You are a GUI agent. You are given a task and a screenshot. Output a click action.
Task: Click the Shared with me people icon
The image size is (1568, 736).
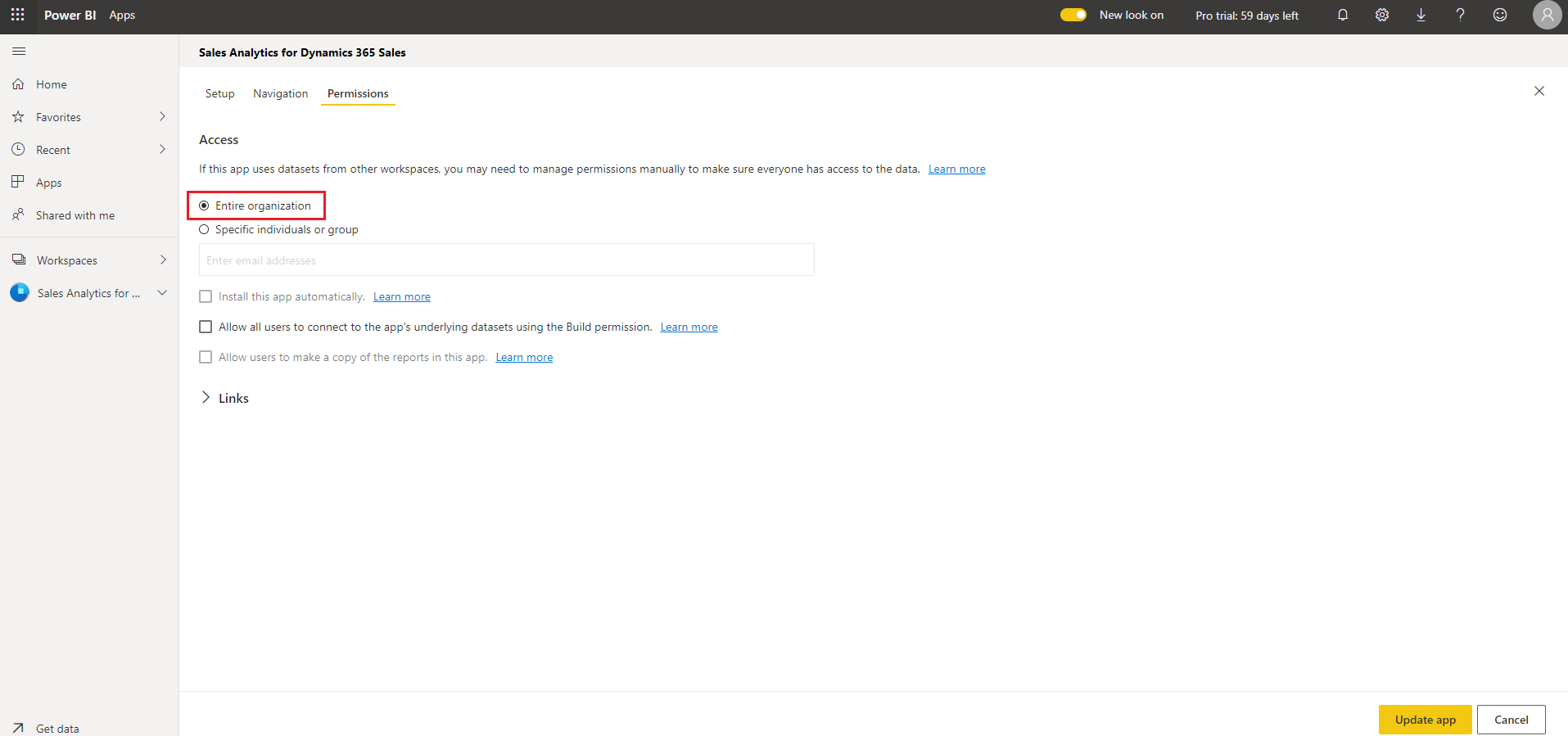(x=18, y=214)
